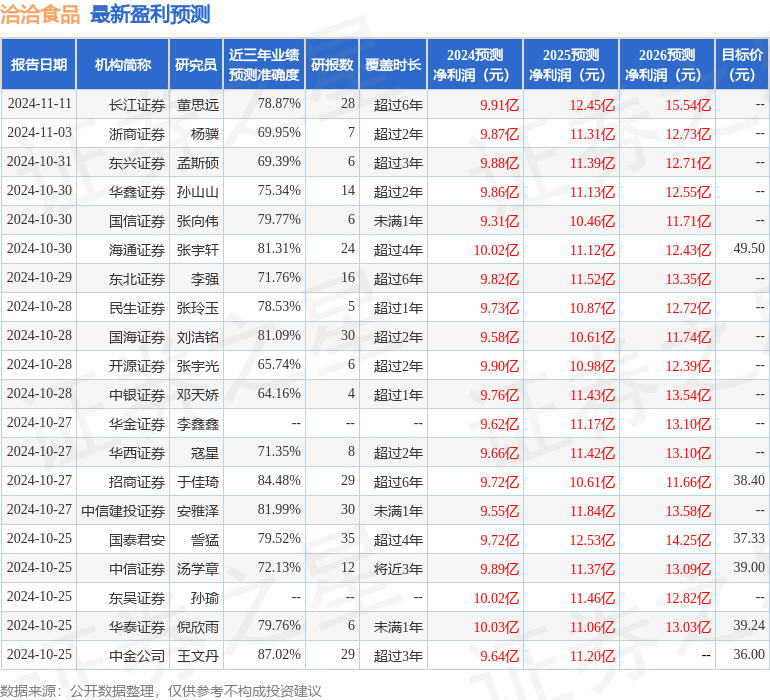This screenshot has height=700, width=770.
Task: Click researcher 寇星
Action: tap(205, 452)
